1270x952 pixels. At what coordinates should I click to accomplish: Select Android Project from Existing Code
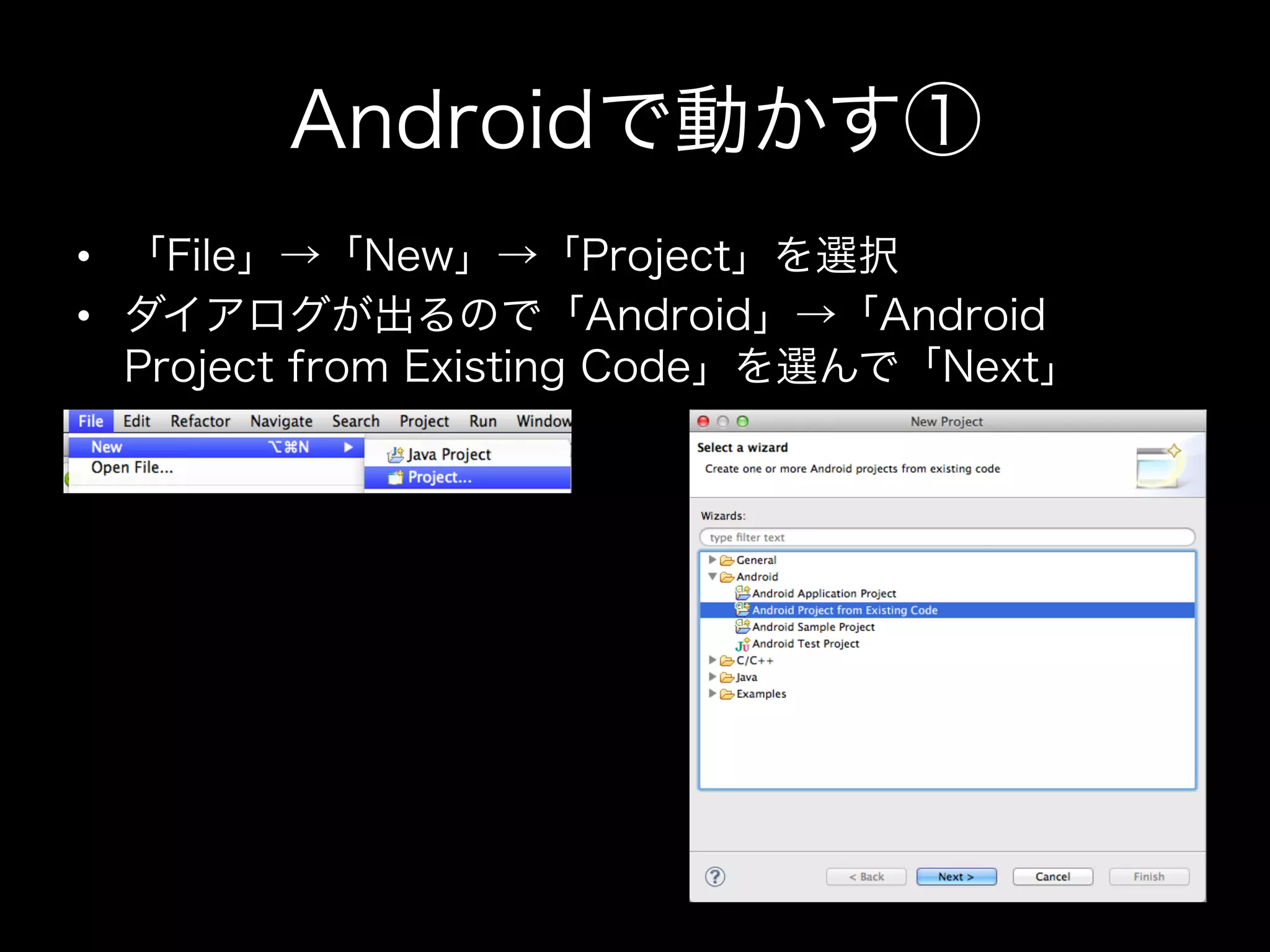[947, 610]
